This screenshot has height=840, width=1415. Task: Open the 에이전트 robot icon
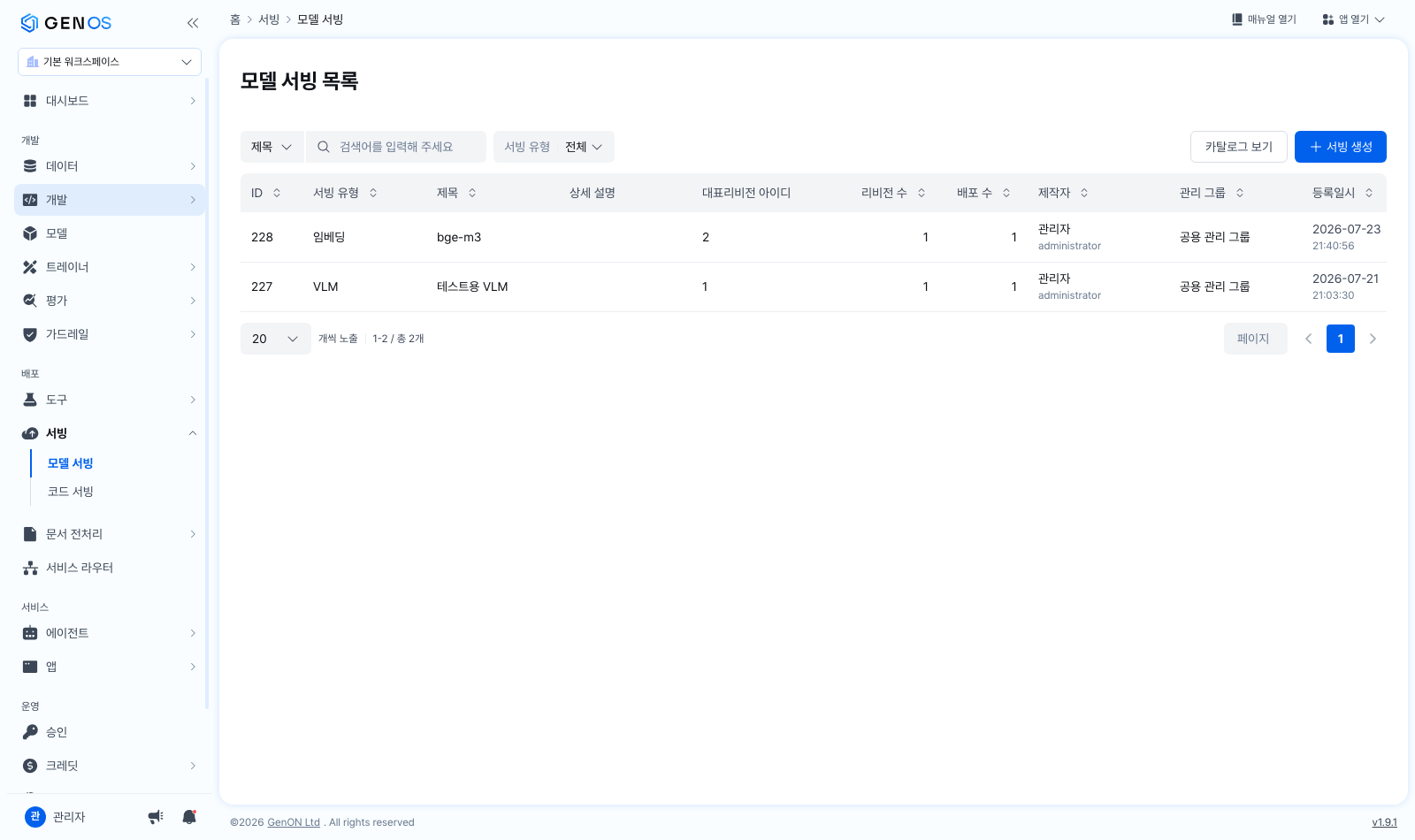[x=30, y=633]
